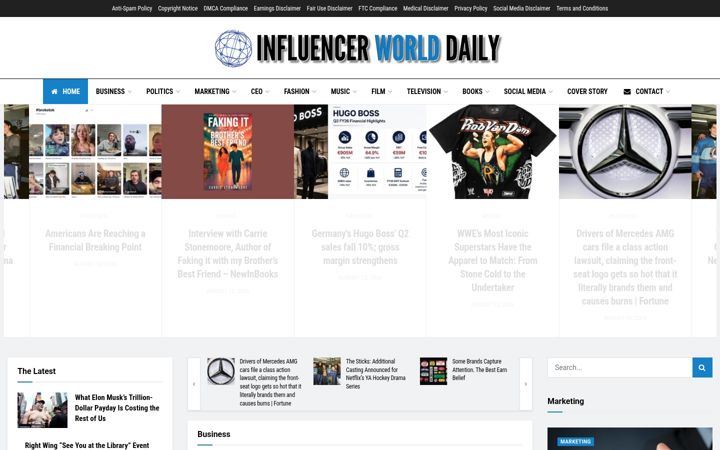The height and width of the screenshot is (450, 720).
Task: Expand the Contact menu chevron
Action: pyautogui.click(x=668, y=92)
